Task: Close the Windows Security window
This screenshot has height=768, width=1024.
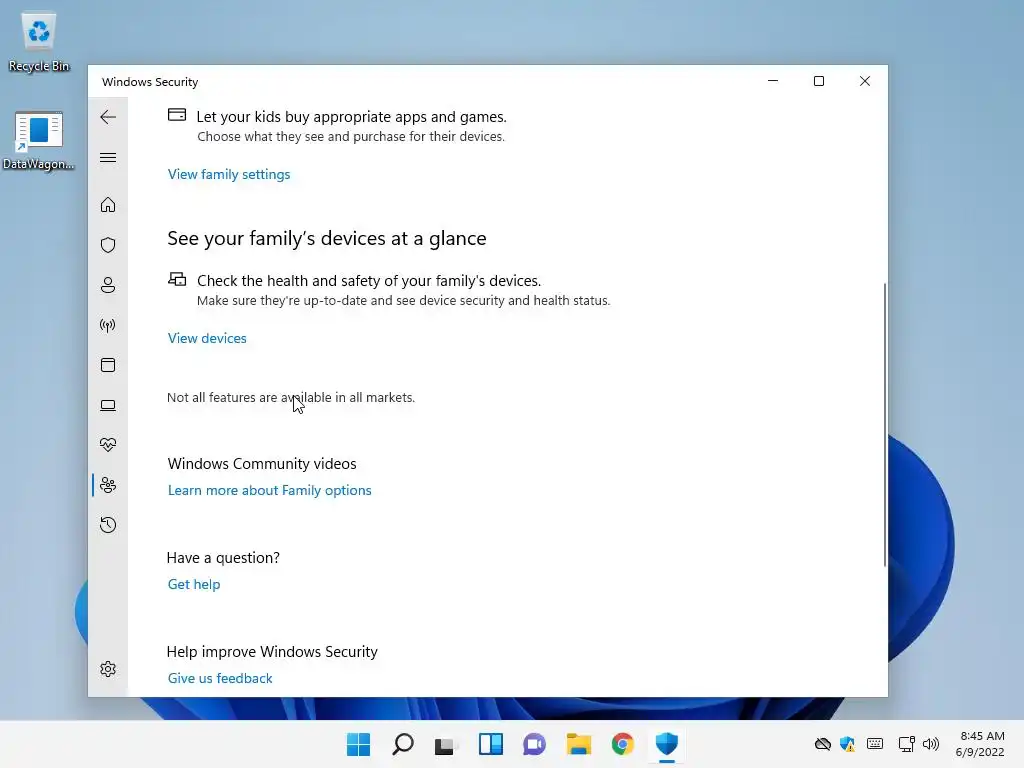Action: [x=865, y=81]
